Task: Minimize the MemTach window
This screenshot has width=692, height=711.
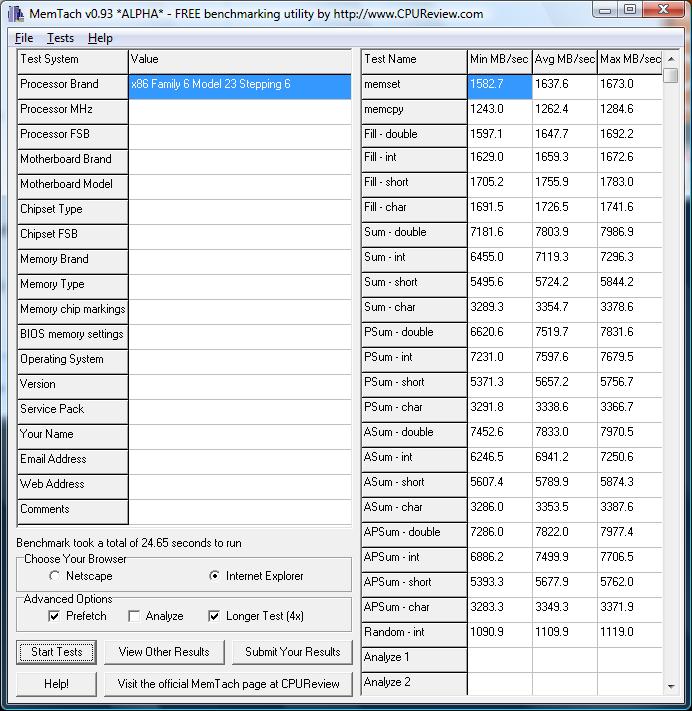Action: [x=604, y=10]
